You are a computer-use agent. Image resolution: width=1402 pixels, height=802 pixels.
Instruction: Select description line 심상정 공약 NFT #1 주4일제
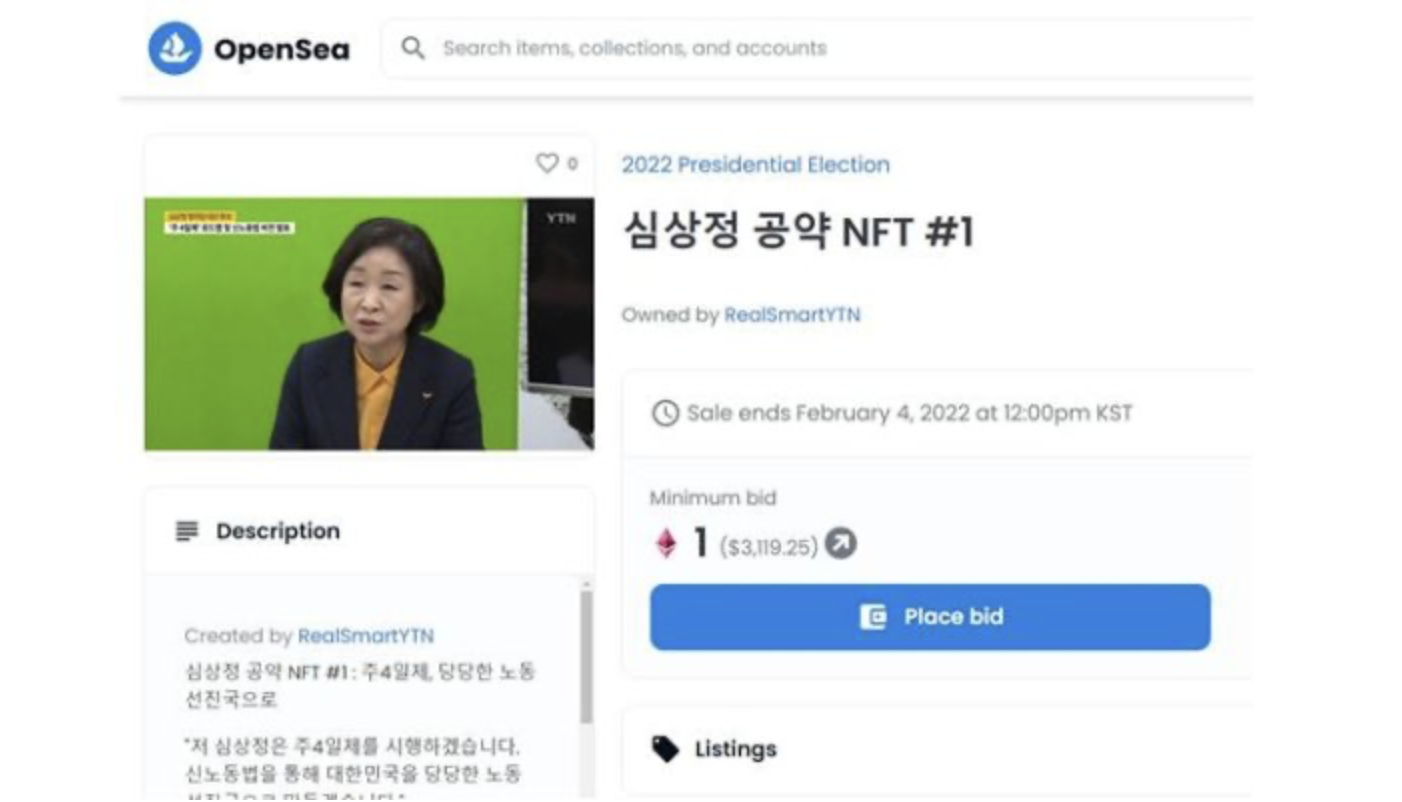(360, 685)
